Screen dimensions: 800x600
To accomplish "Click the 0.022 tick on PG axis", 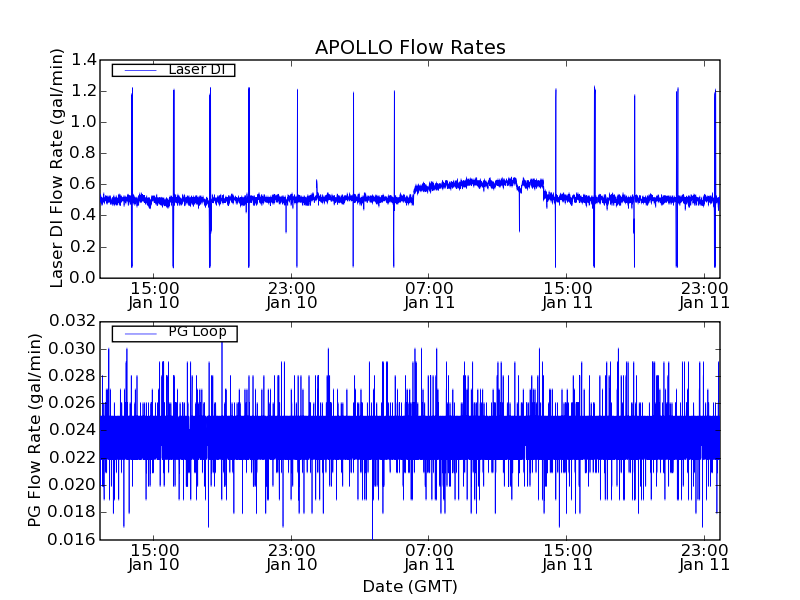I will (x=72, y=458).
